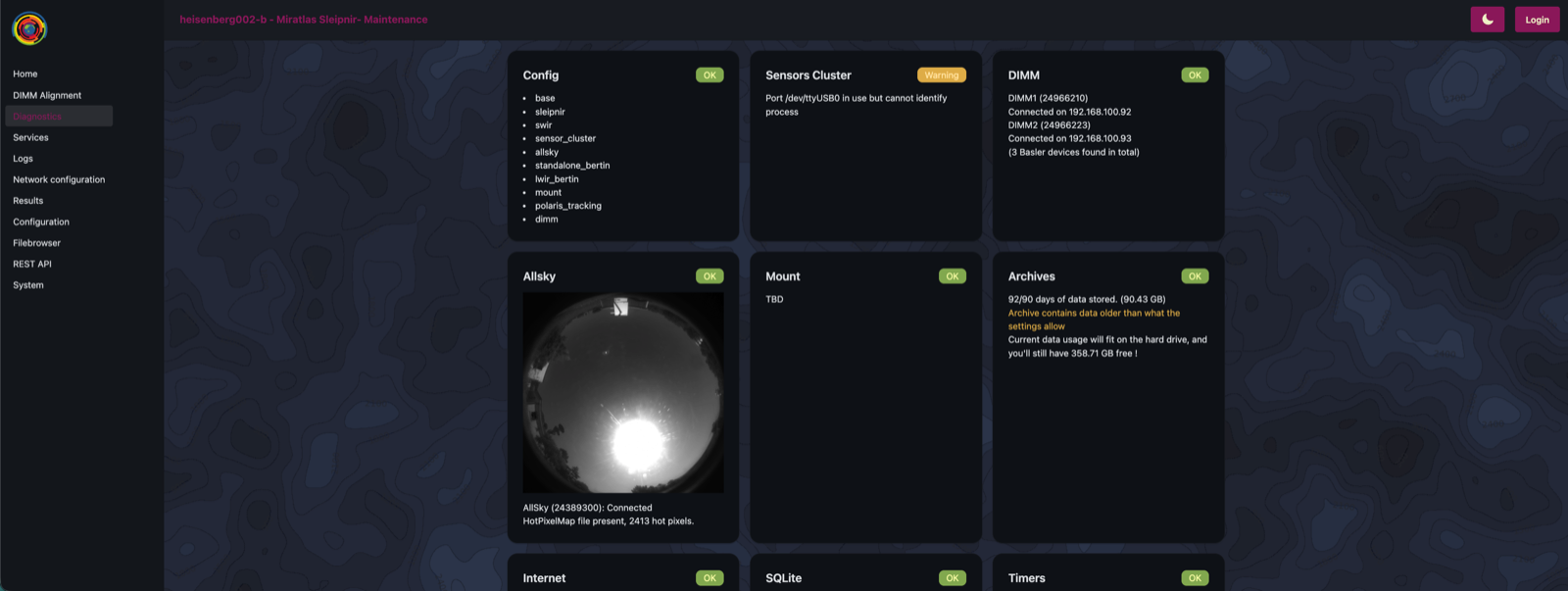Open Network configuration in the sidebar
The width and height of the screenshot is (1568, 591).
(59, 179)
